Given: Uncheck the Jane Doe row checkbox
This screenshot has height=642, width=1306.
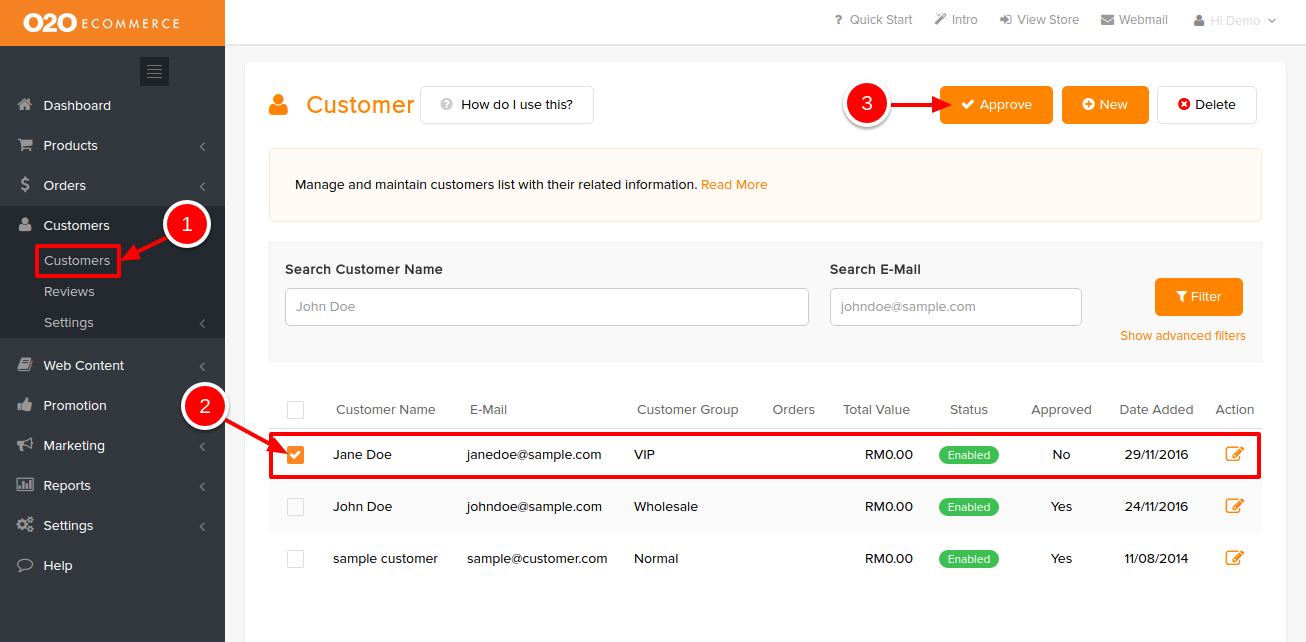Looking at the screenshot, I should click(x=295, y=455).
